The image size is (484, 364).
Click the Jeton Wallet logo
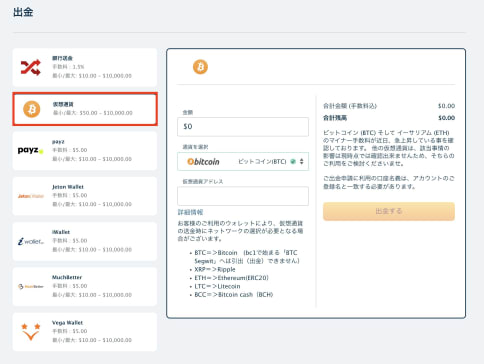pyautogui.click(x=31, y=196)
